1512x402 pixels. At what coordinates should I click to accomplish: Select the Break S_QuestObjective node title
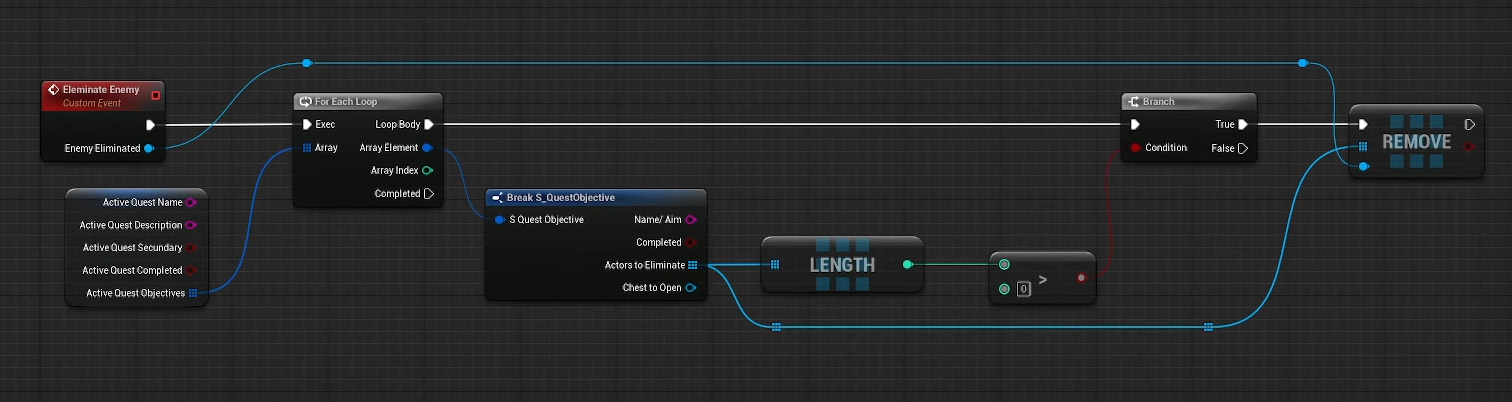point(560,197)
